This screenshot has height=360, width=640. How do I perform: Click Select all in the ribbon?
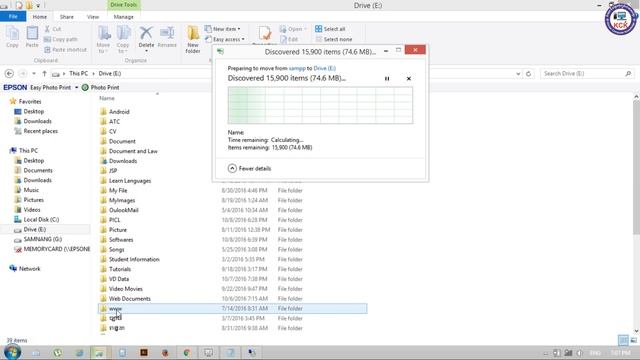pyautogui.click(x=330, y=29)
